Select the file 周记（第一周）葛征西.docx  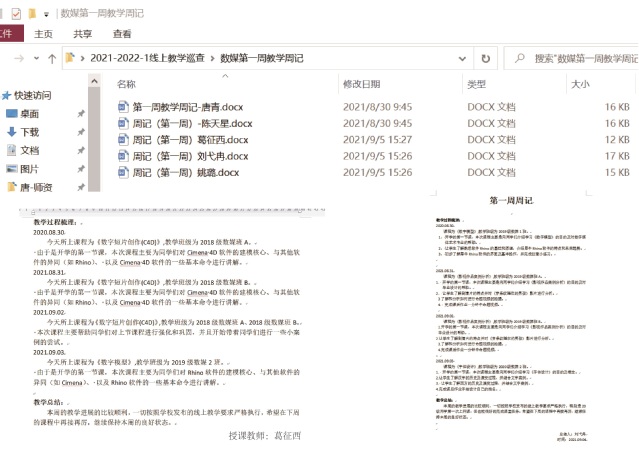click(x=191, y=140)
